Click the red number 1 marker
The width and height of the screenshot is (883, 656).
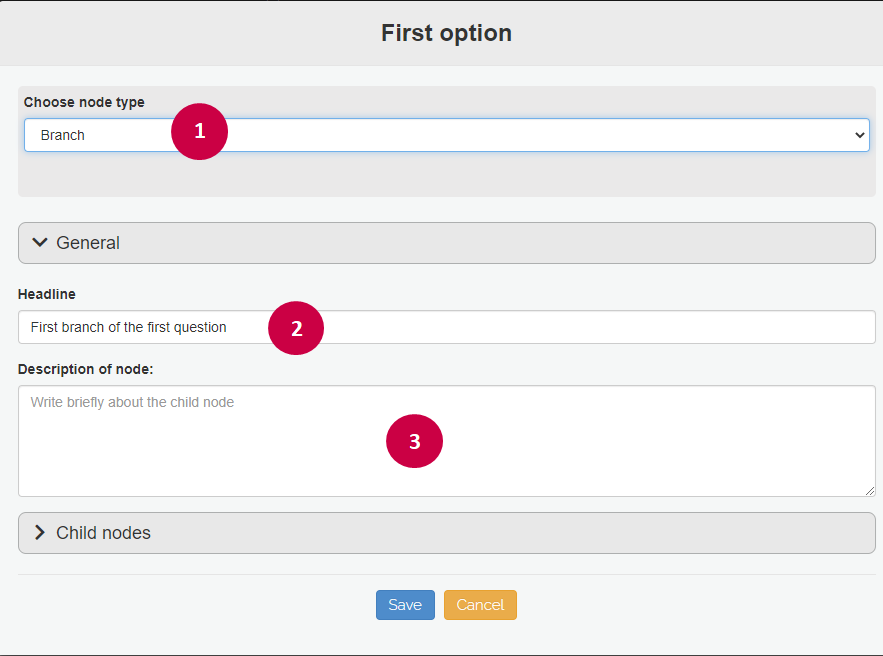[x=199, y=131]
